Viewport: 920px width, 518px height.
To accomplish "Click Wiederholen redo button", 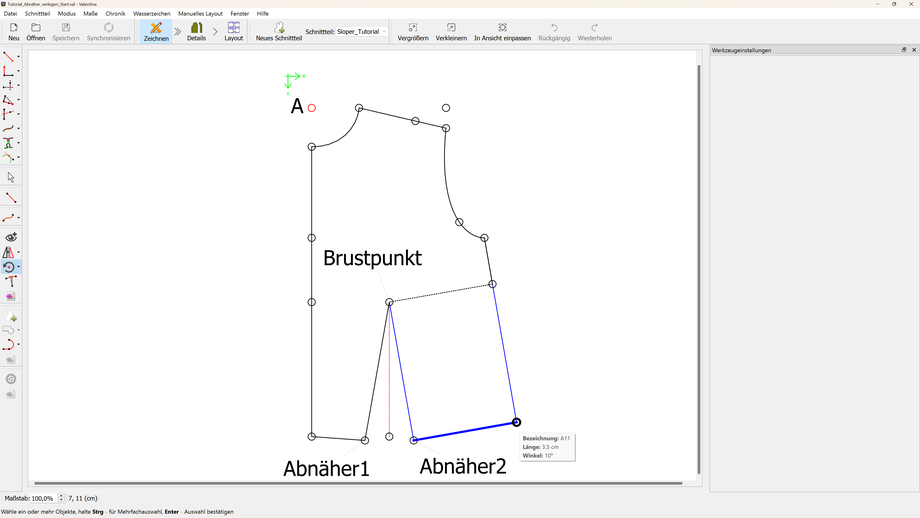I will (x=594, y=32).
